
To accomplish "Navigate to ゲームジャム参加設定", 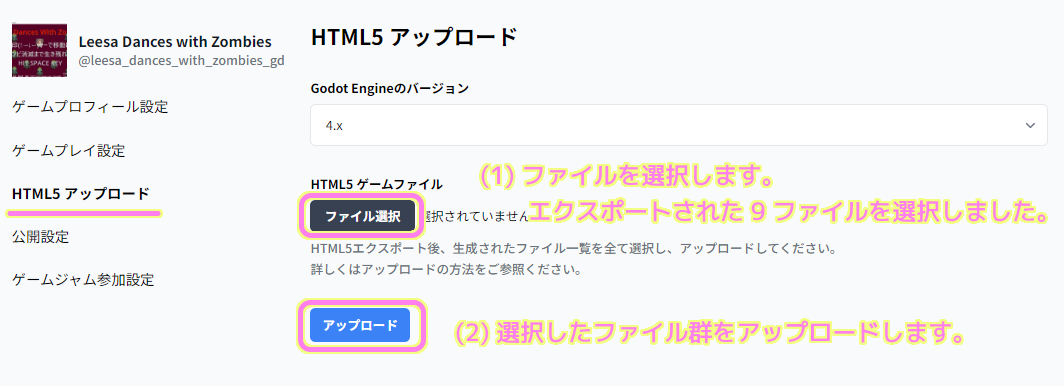I will 83,279.
